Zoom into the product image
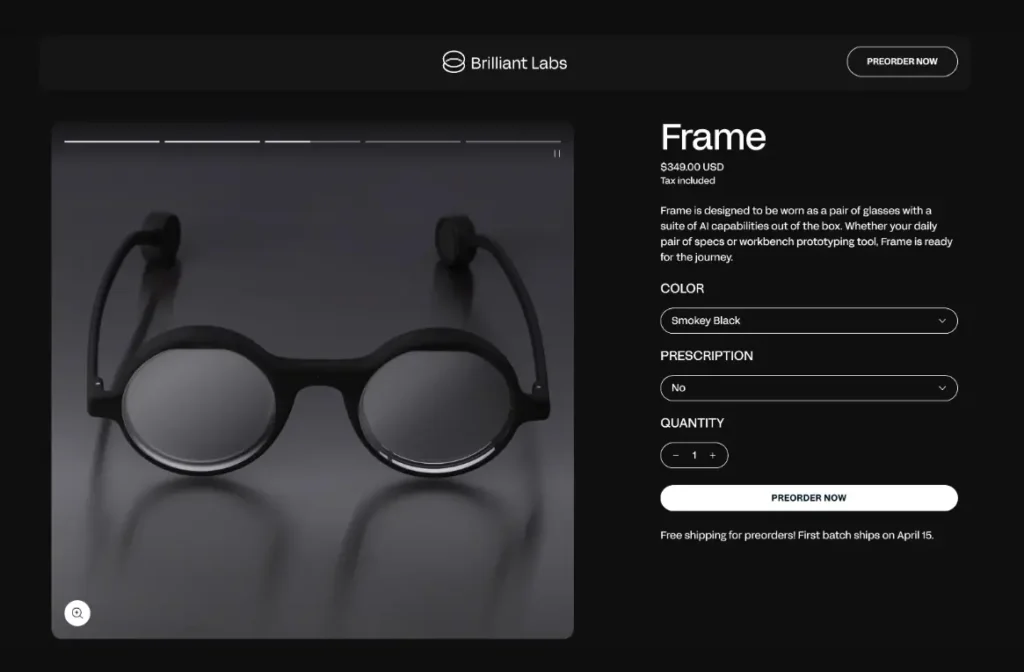 point(77,613)
